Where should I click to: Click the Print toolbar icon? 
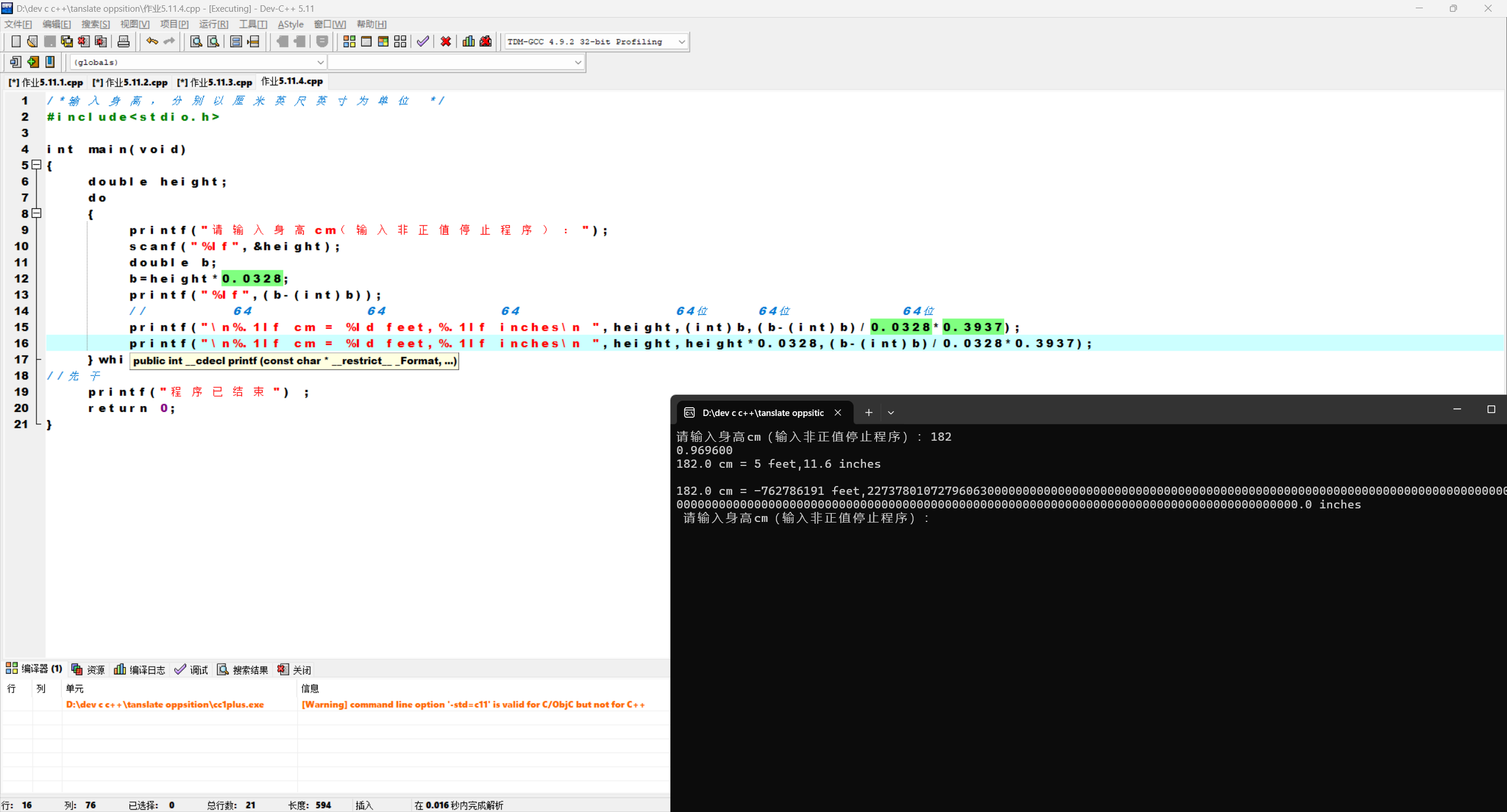click(x=123, y=41)
